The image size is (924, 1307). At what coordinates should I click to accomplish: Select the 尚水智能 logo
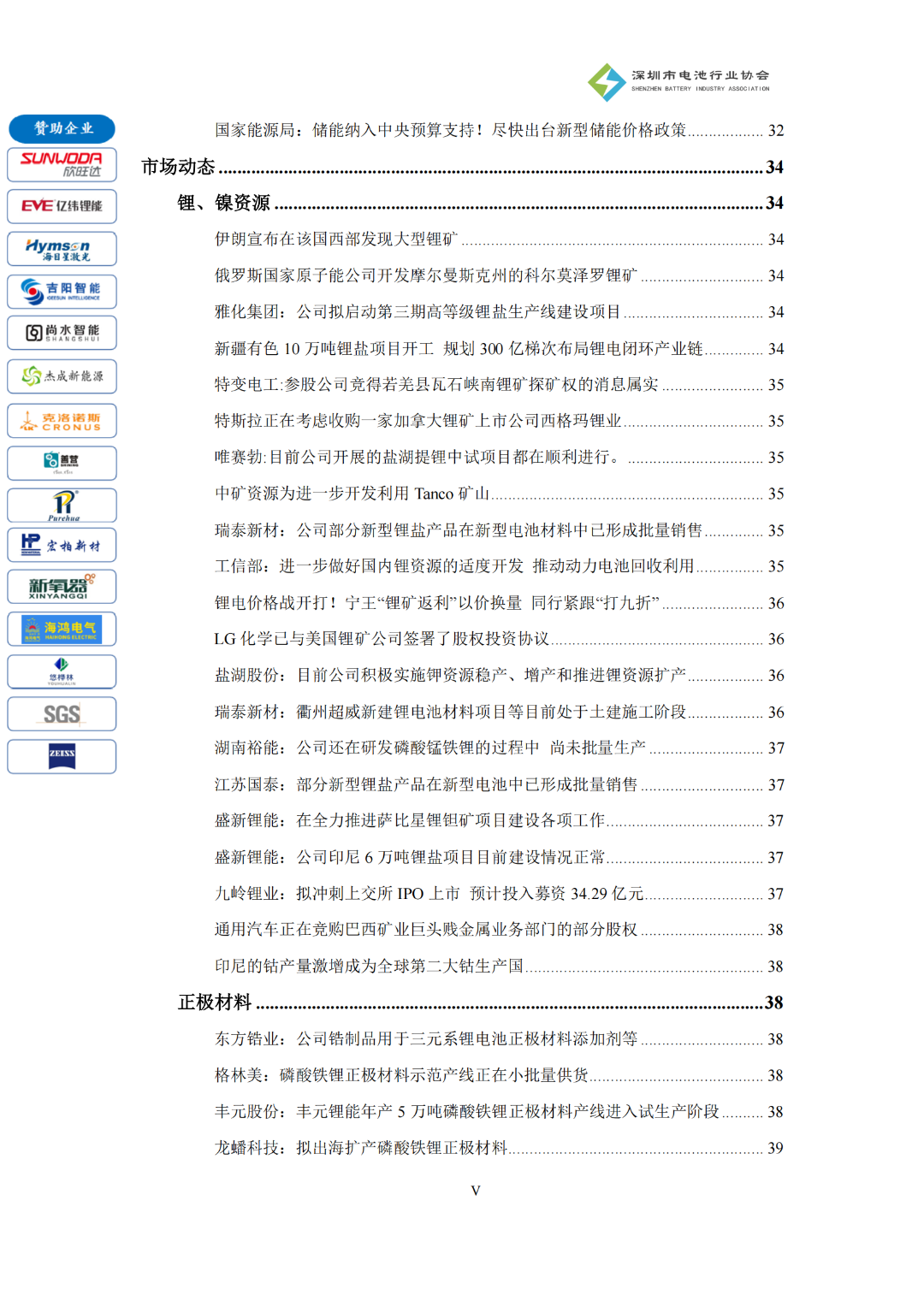62,333
